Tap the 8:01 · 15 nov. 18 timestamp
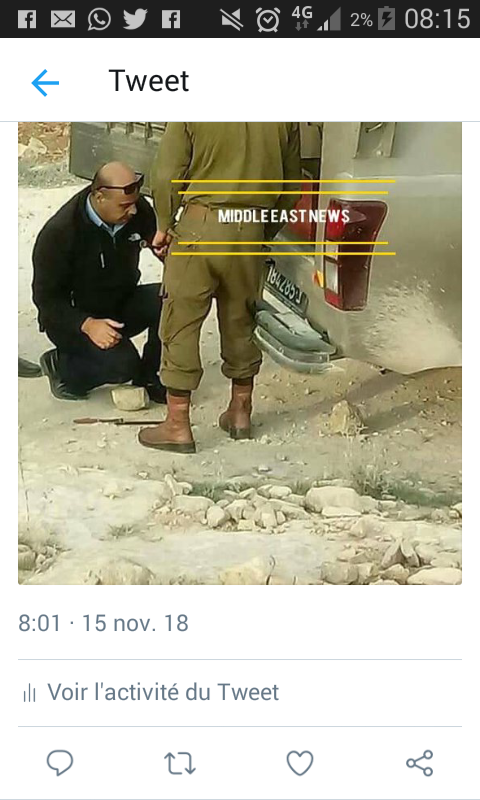480x800 pixels. [104, 623]
